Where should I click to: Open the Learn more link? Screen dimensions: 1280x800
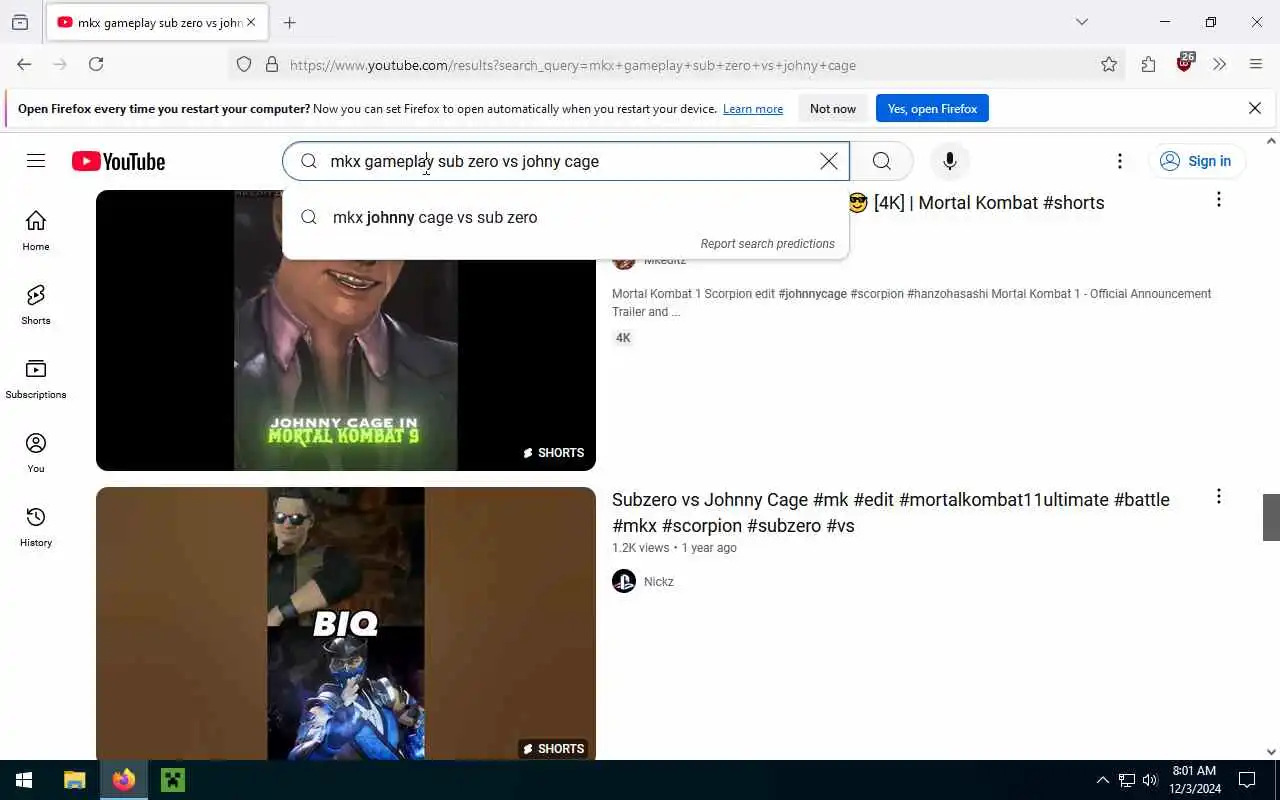click(753, 109)
